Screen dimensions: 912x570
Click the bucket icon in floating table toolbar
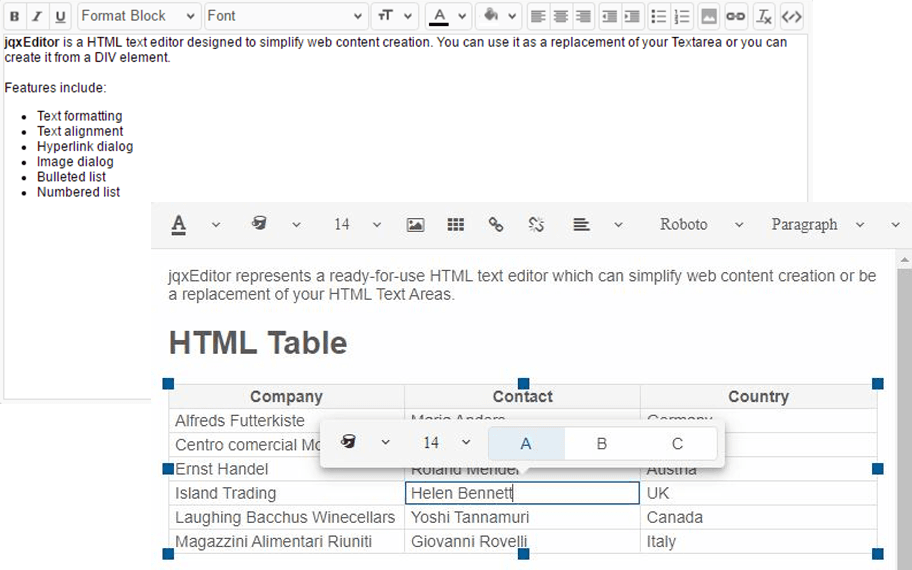pyautogui.click(x=348, y=442)
